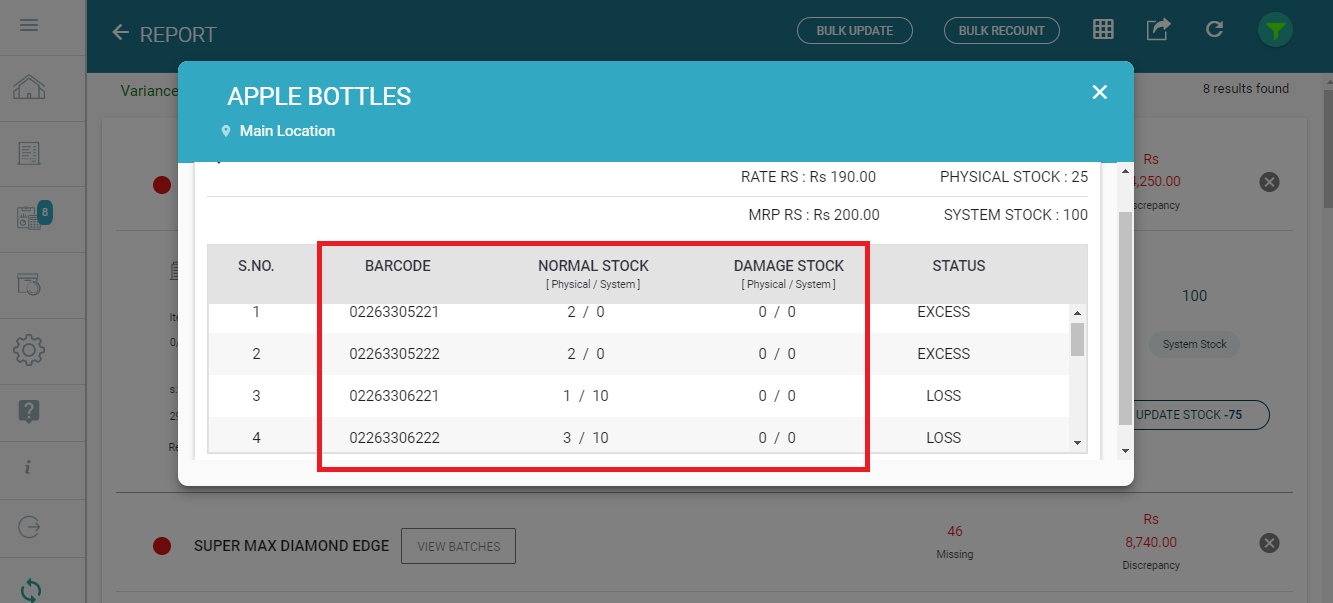Click batch table scroll down arrow

1077,442
